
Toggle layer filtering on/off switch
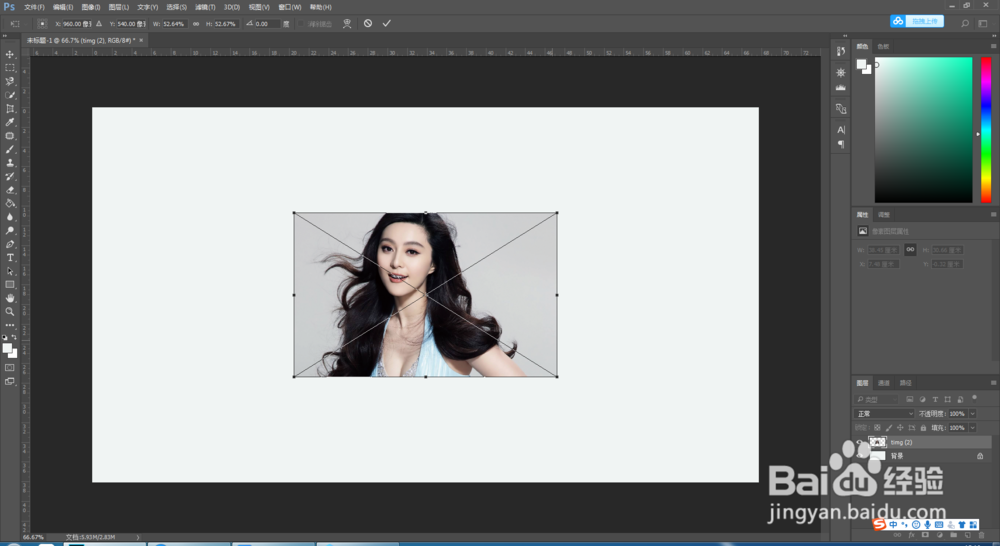coord(974,398)
